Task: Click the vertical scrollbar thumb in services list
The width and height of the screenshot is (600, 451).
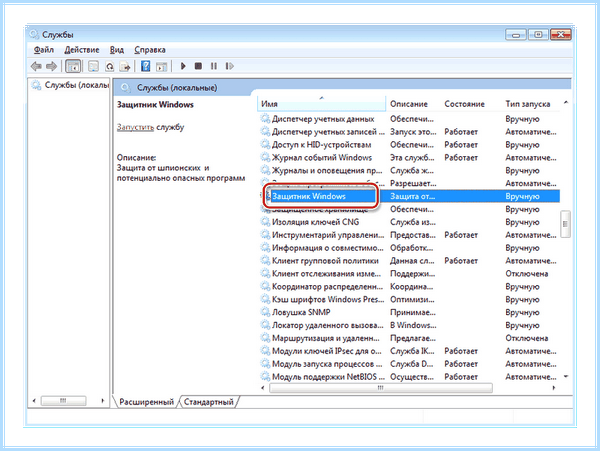Action: coord(565,224)
